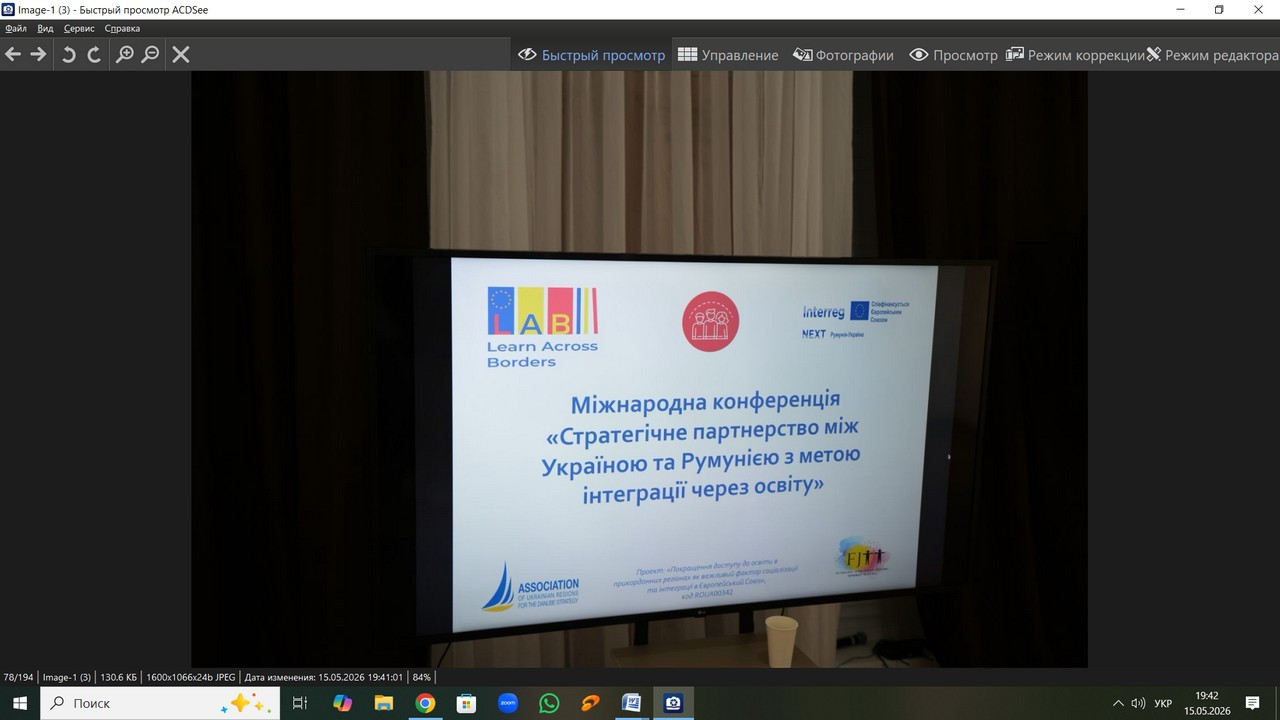Zoom out with magnifier minus icon
This screenshot has width=1280, height=720.
coord(150,54)
